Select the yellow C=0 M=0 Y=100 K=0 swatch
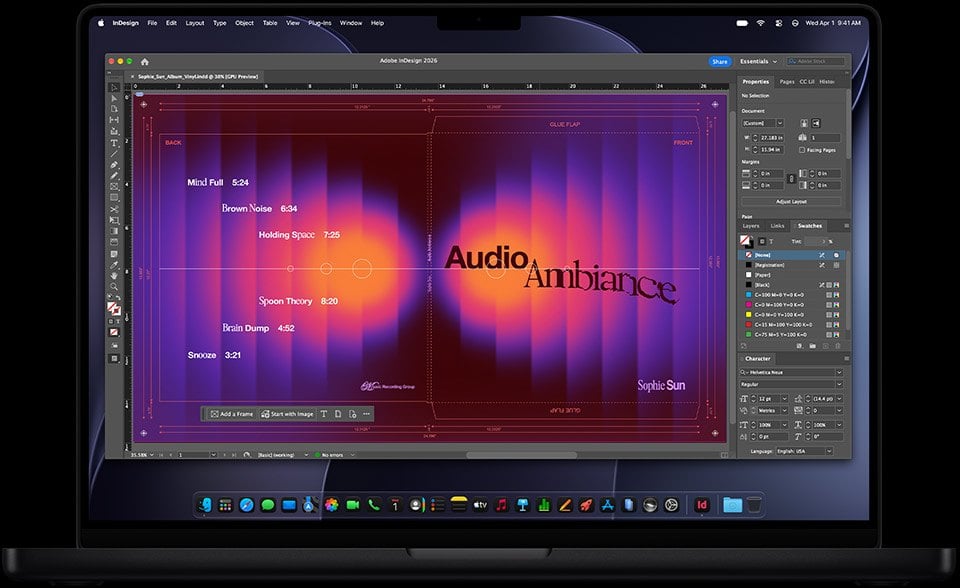Screen dimensions: 960x588 [x=792, y=315]
